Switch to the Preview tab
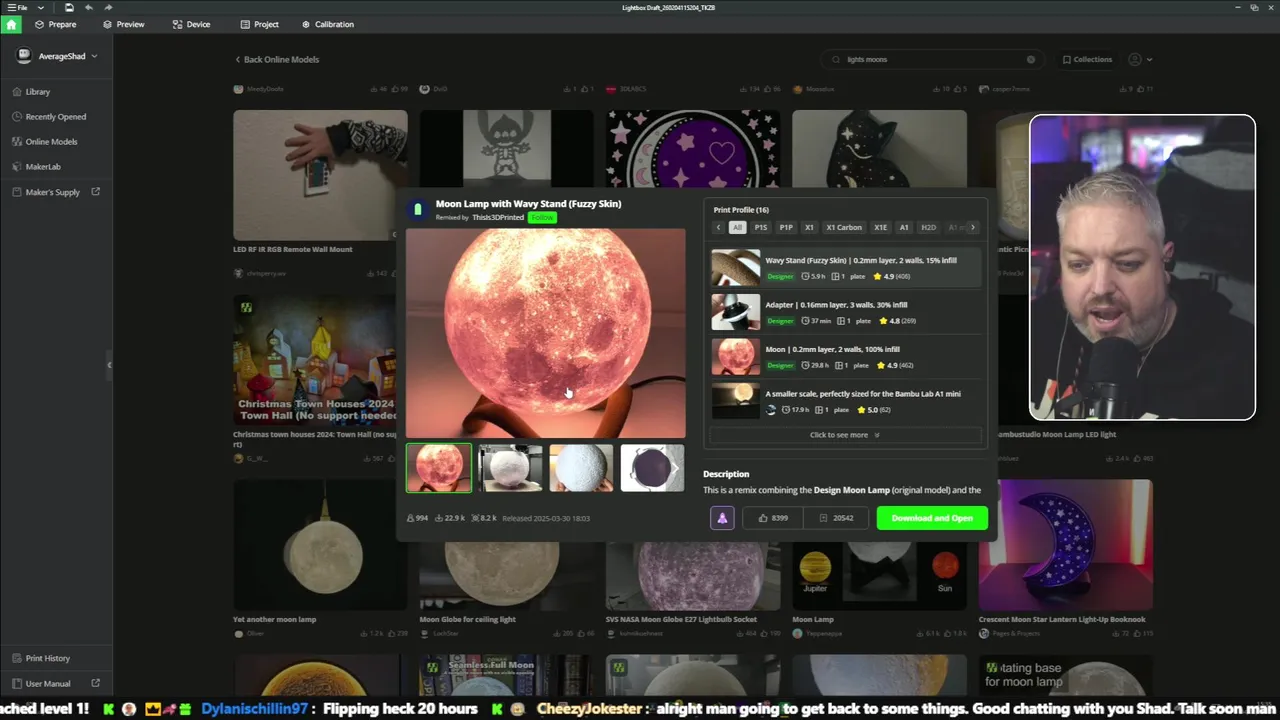Viewport: 1280px width, 720px height. (x=123, y=24)
